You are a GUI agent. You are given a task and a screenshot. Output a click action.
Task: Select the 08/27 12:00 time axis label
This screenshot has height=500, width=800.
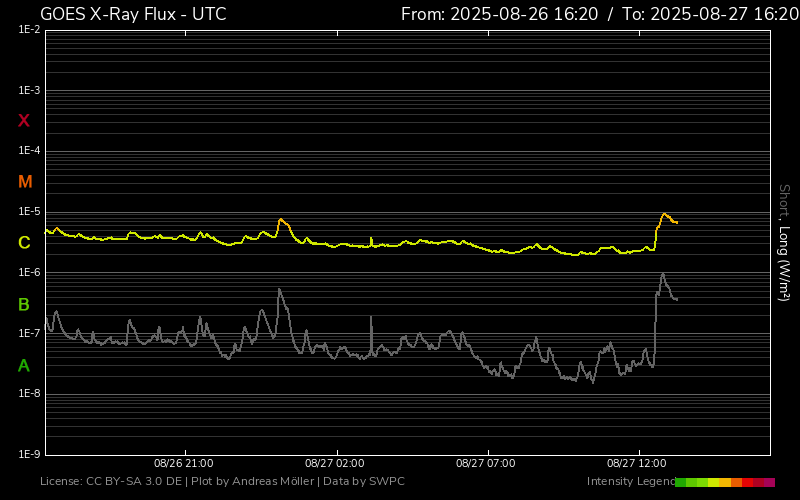tap(637, 464)
